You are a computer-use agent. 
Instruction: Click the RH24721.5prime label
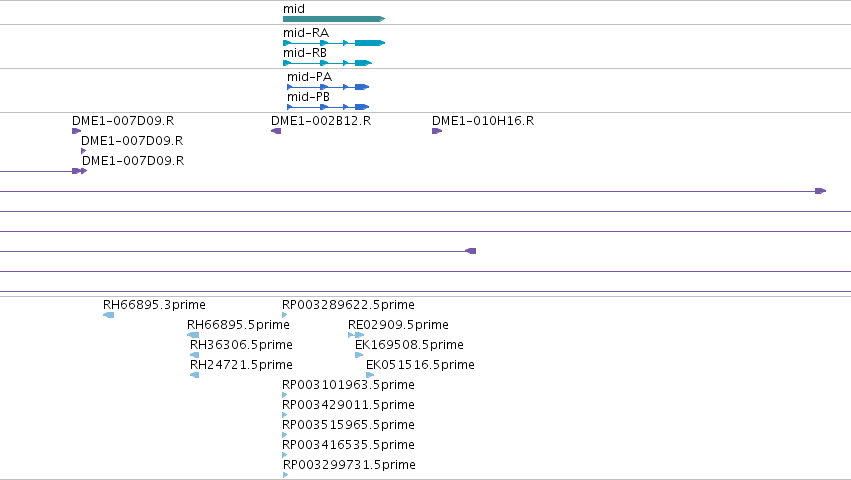(x=241, y=365)
